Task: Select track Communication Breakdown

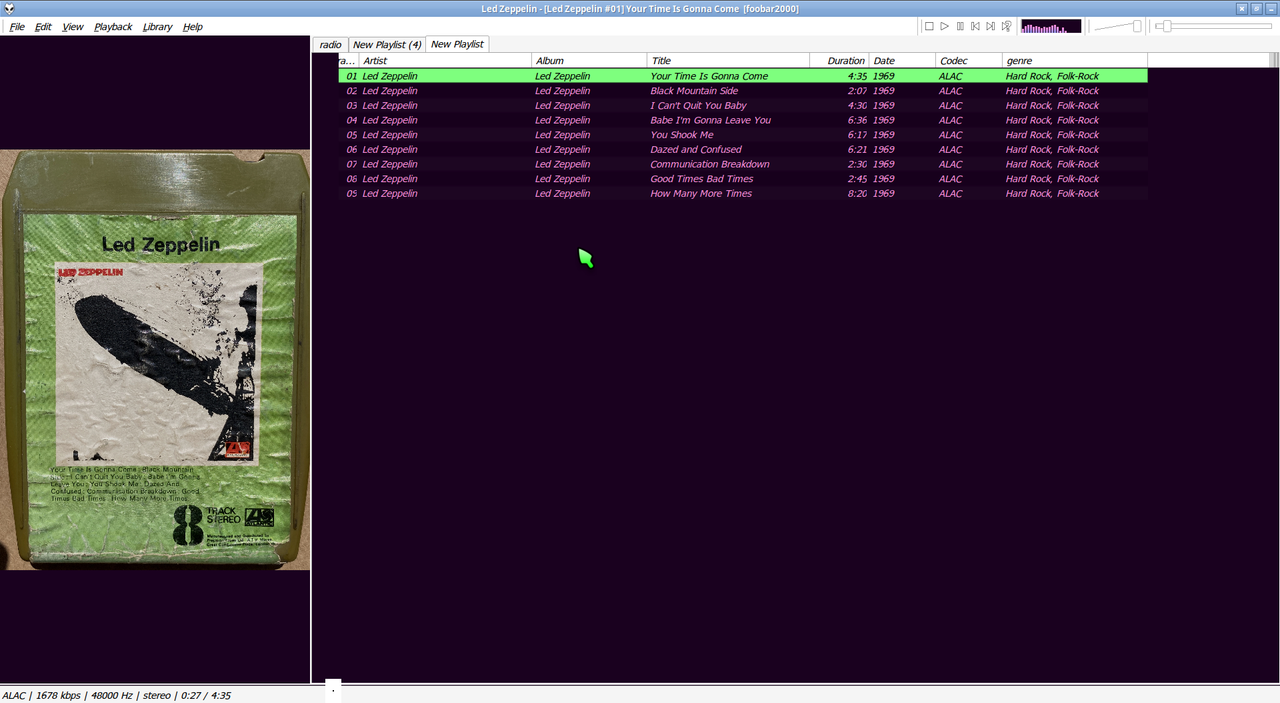Action: (x=743, y=164)
